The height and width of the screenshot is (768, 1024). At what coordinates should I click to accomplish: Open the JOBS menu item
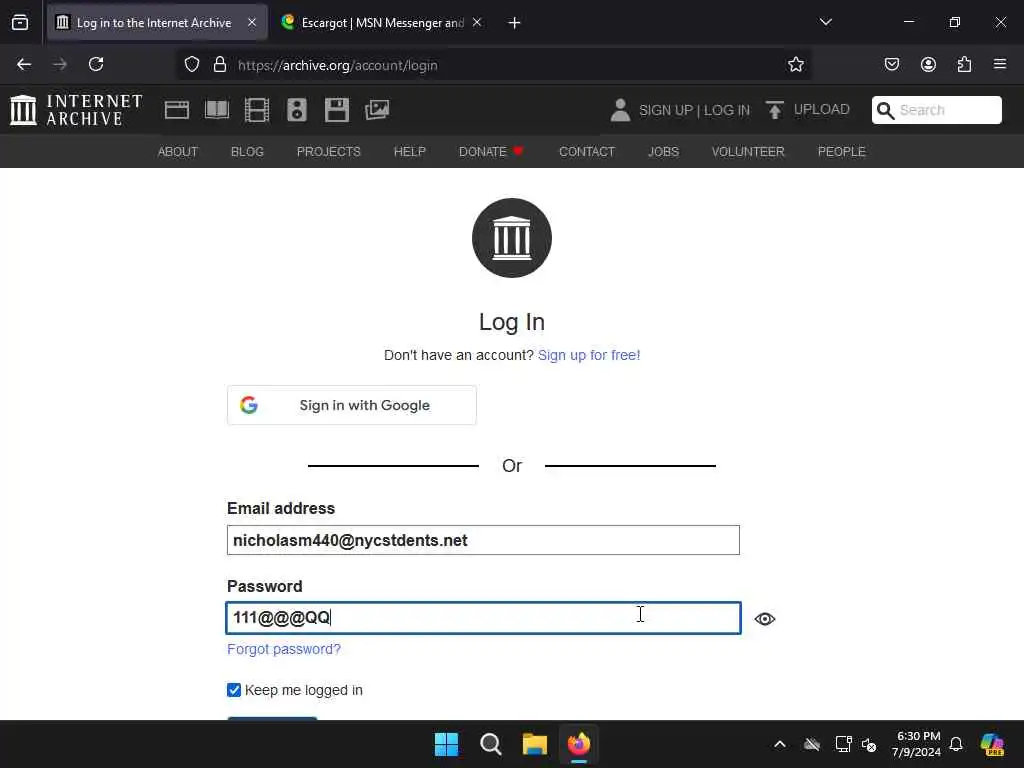pos(664,152)
